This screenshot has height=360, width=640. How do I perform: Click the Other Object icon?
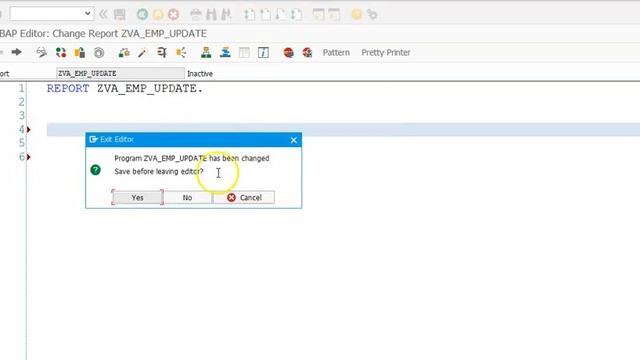(x=80, y=52)
